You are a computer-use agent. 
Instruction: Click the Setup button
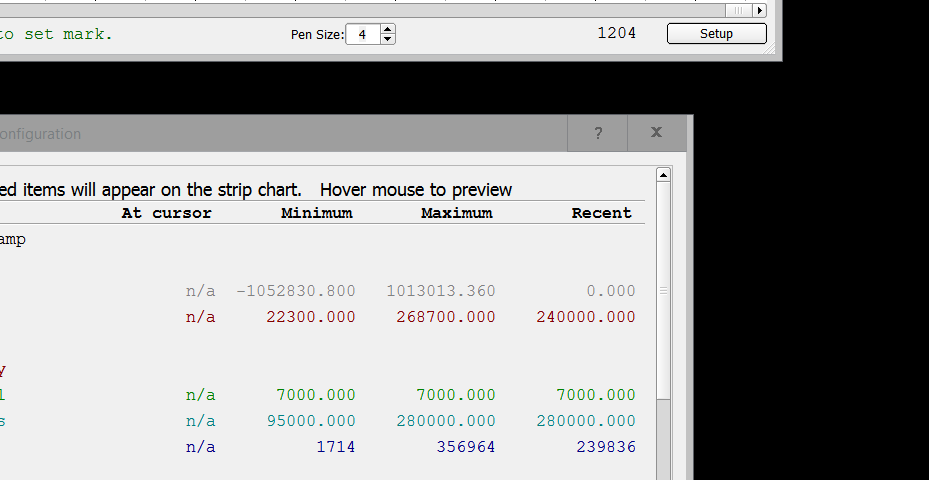point(716,34)
